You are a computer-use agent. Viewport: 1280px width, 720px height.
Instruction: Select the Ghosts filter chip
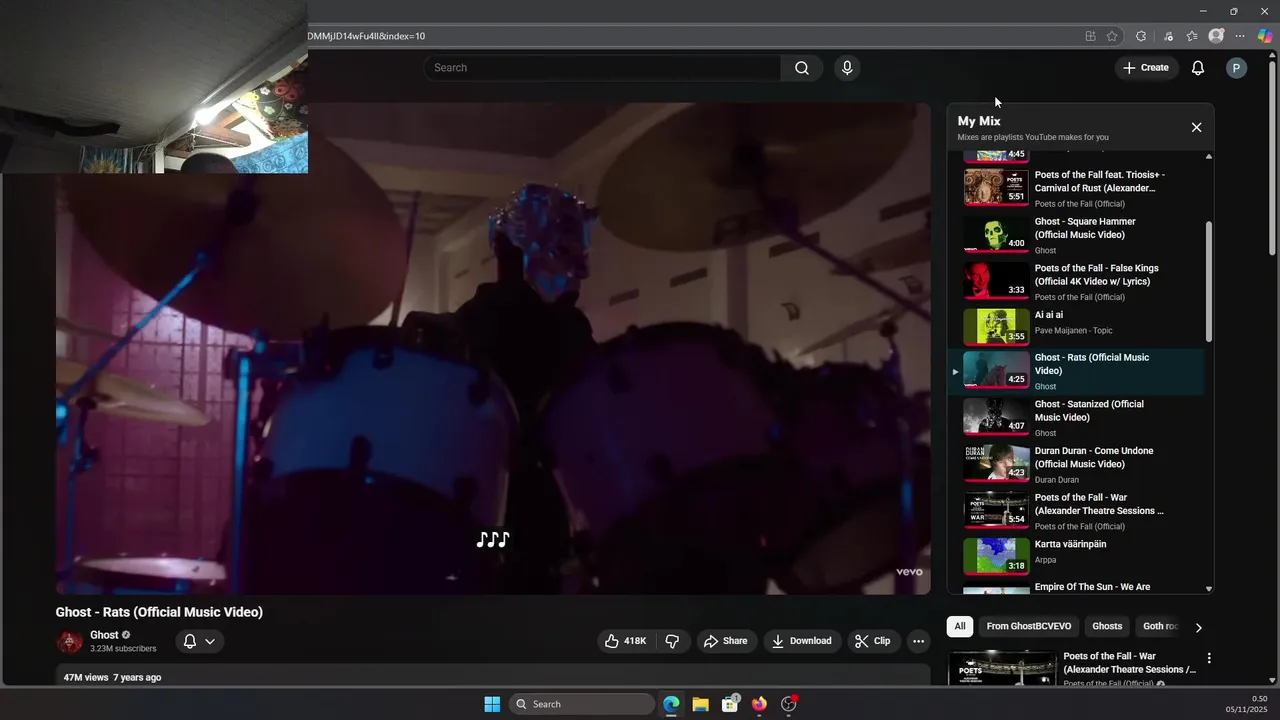point(1107,626)
